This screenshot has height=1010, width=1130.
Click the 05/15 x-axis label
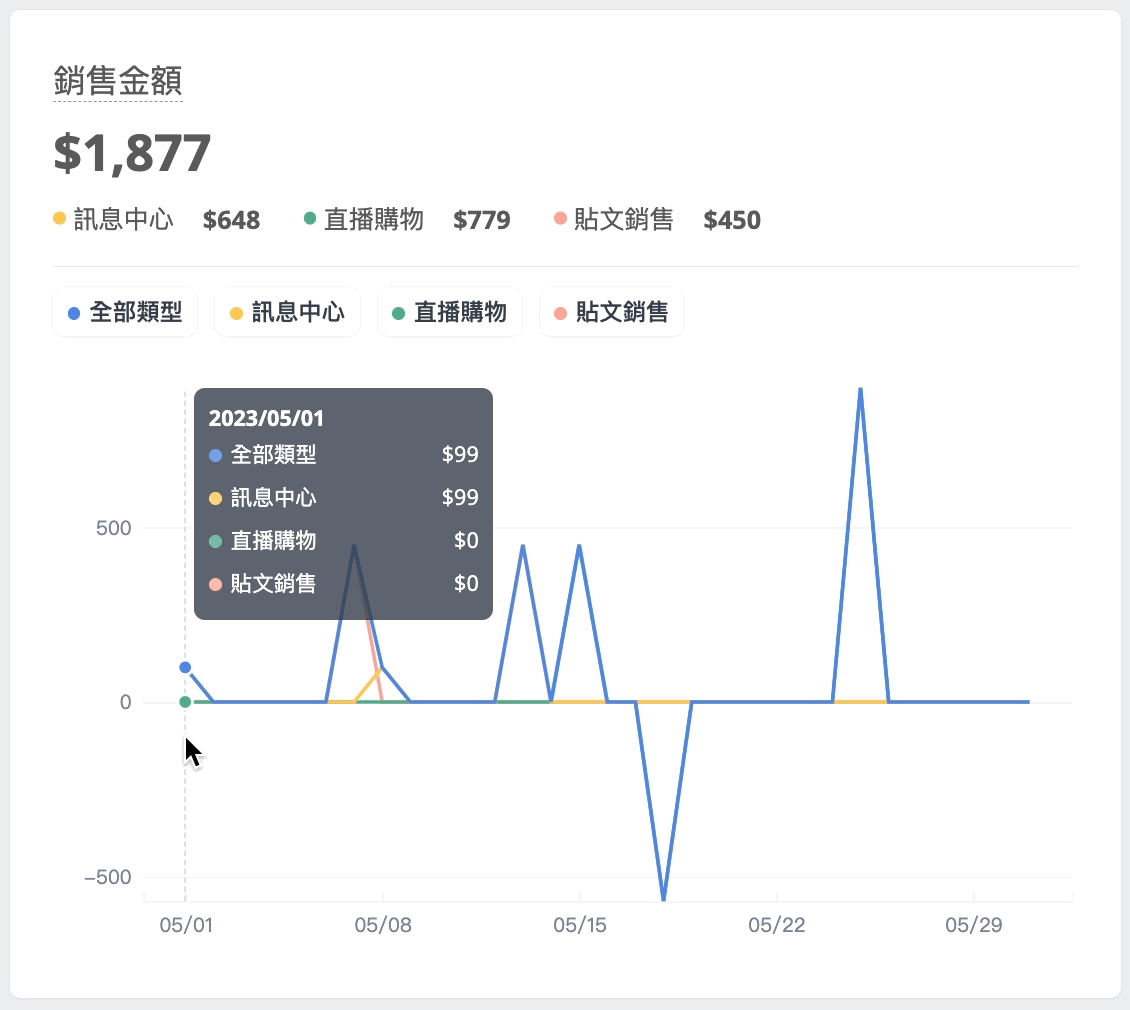pos(579,925)
